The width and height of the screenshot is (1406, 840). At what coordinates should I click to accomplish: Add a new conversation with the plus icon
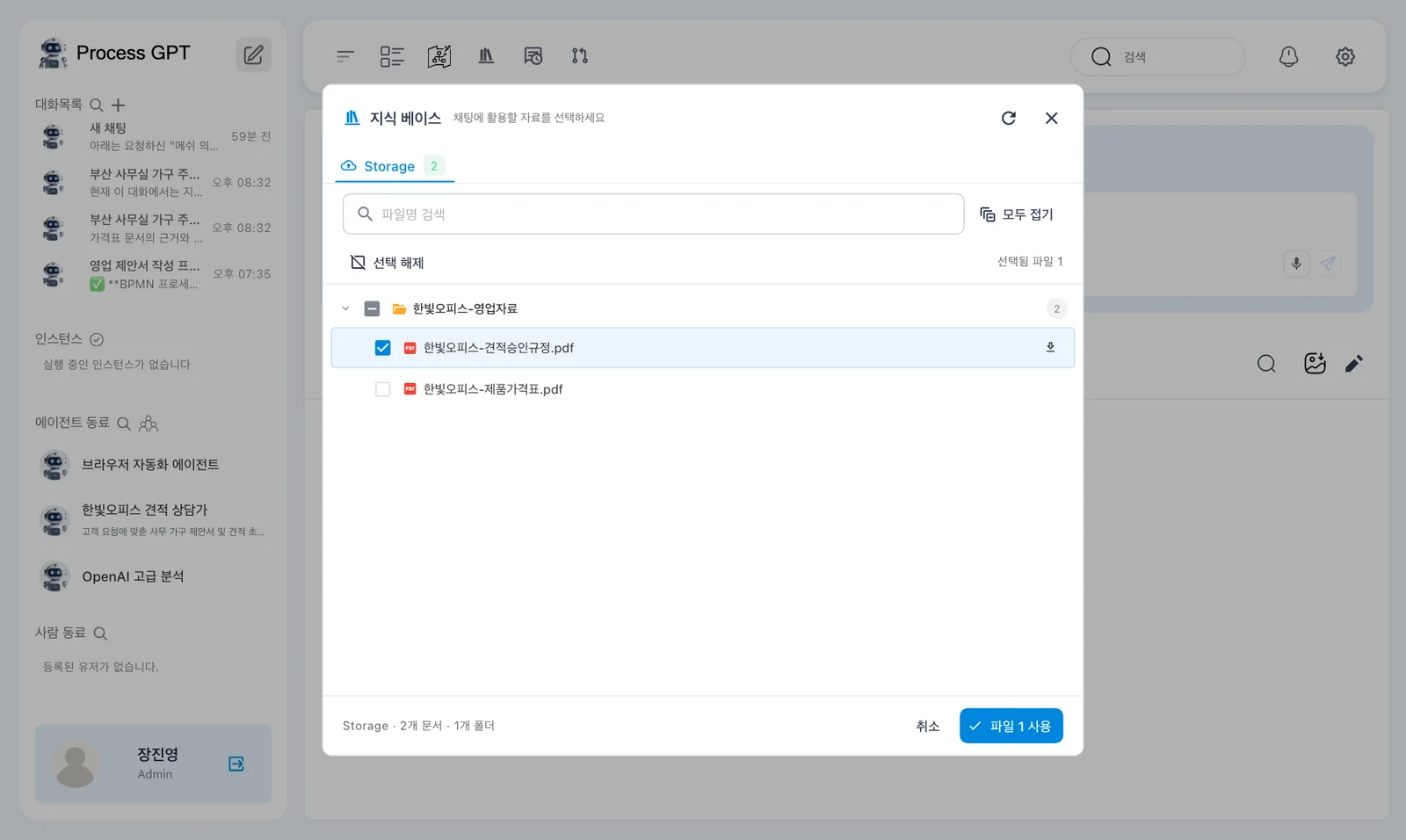119,105
